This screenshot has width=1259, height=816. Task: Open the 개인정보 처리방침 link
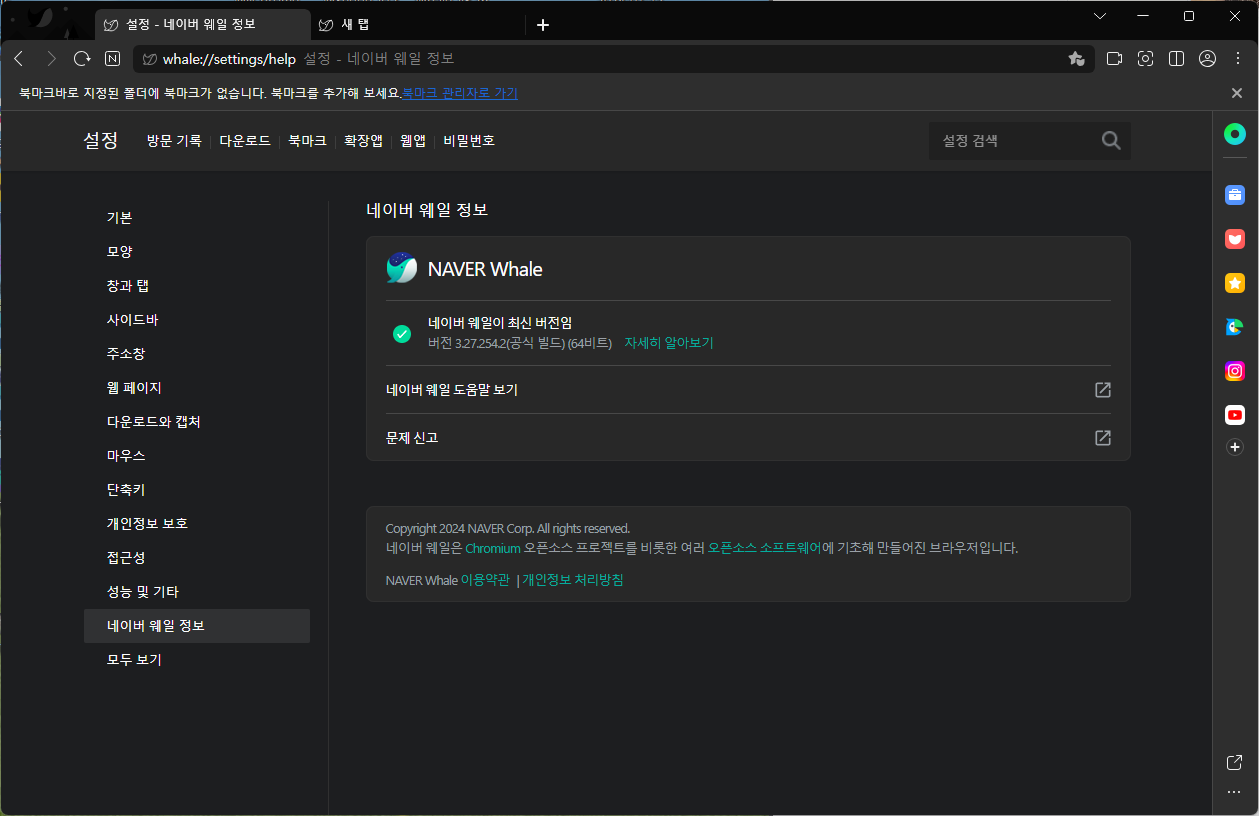click(573, 580)
